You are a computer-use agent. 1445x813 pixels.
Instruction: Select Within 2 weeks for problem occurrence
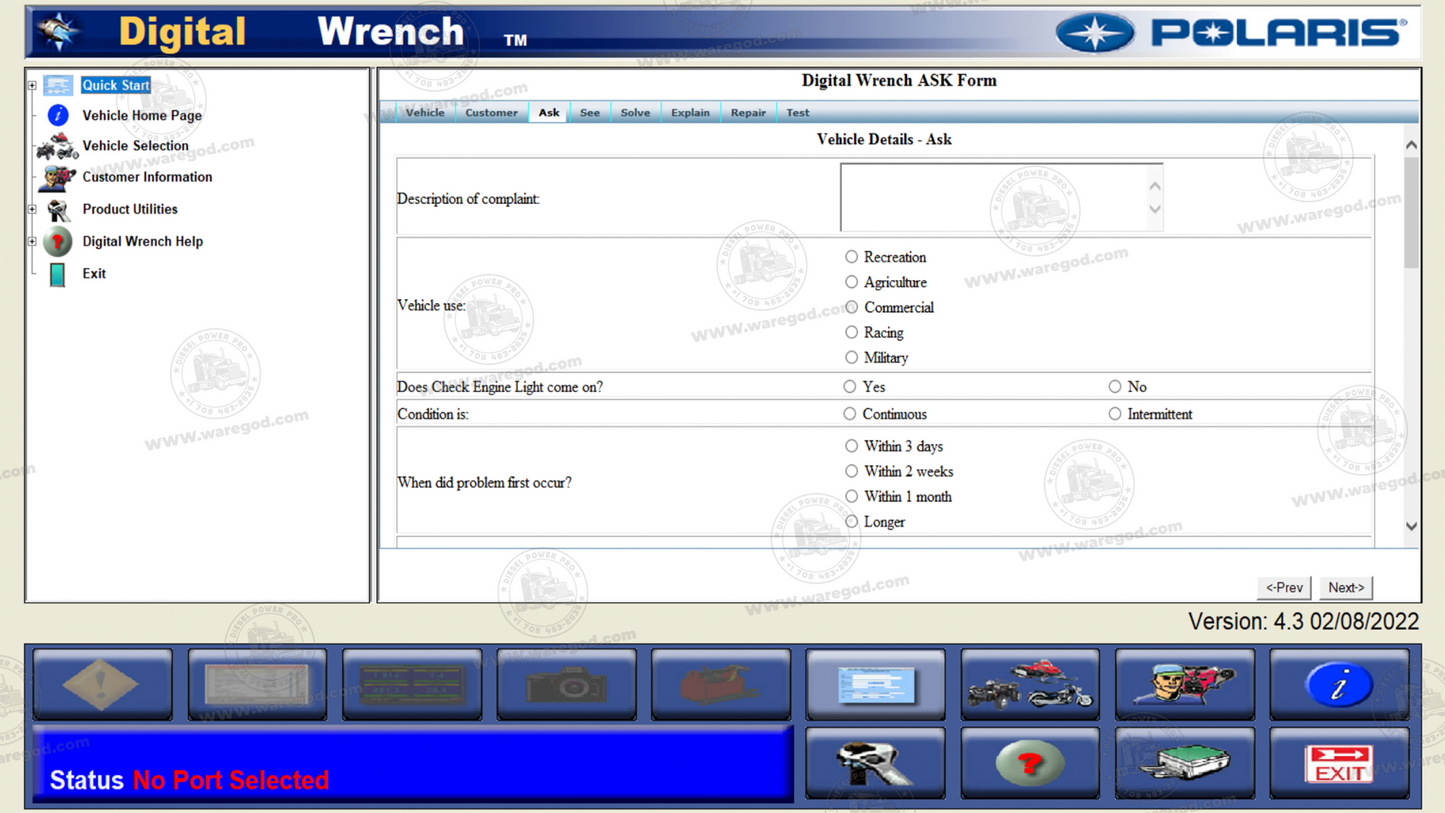851,471
